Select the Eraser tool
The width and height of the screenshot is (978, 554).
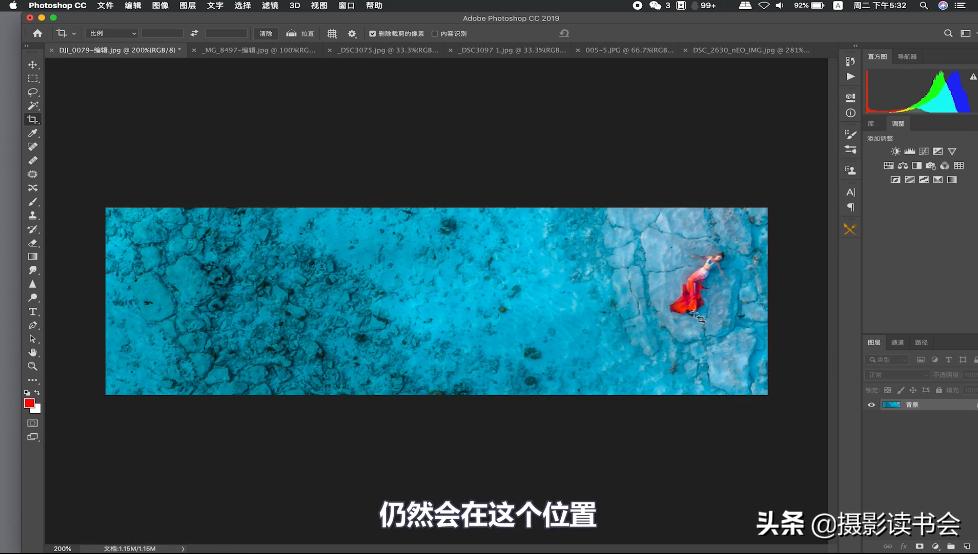[x=32, y=243]
